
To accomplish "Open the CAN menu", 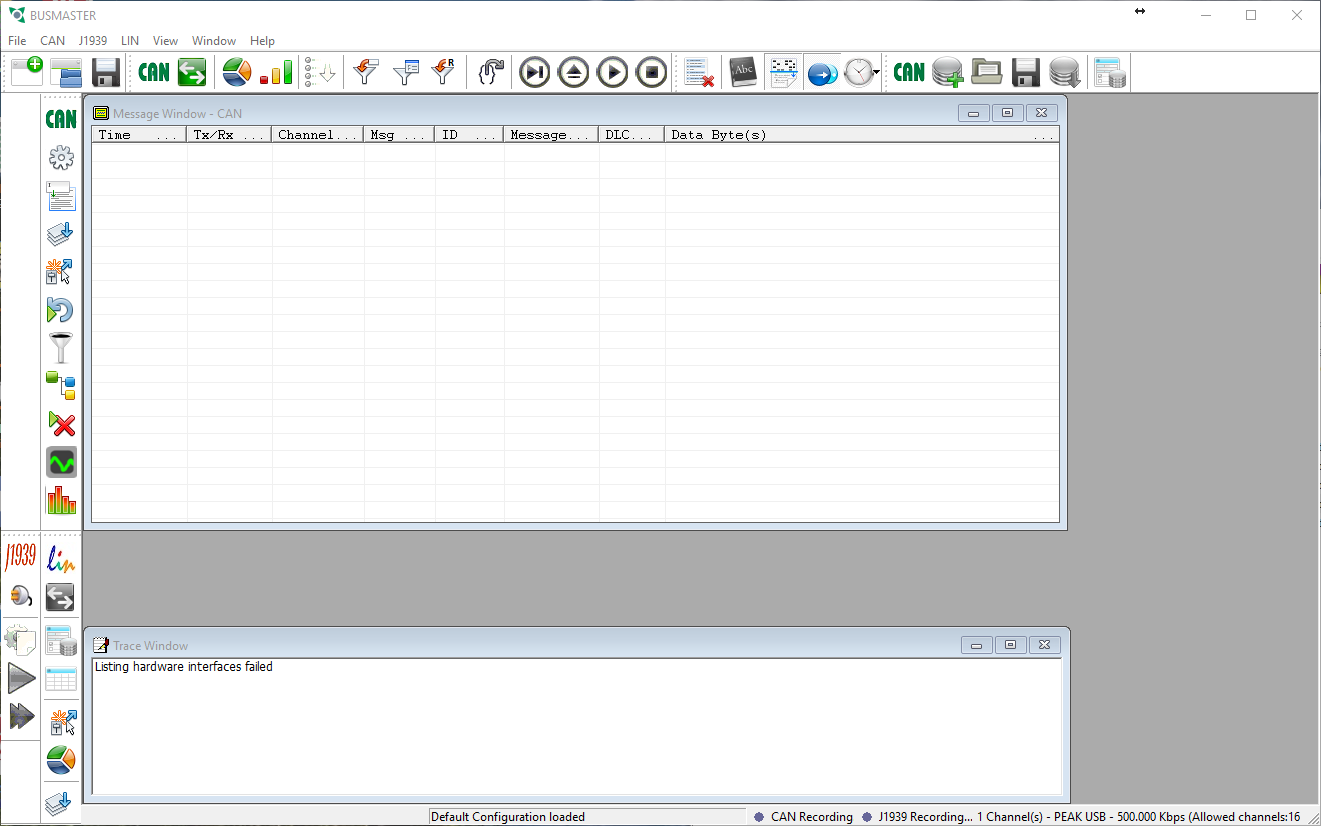I will 53,41.
